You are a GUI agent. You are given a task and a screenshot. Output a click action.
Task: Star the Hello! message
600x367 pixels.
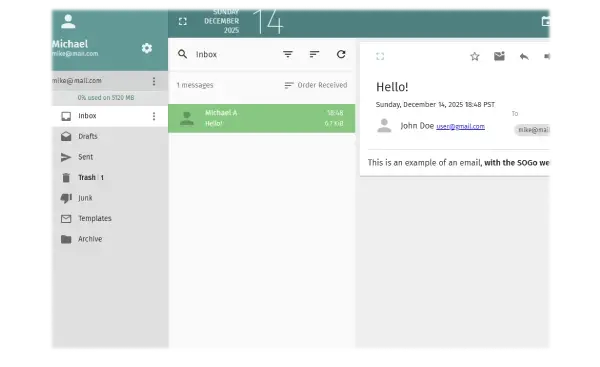coord(474,57)
